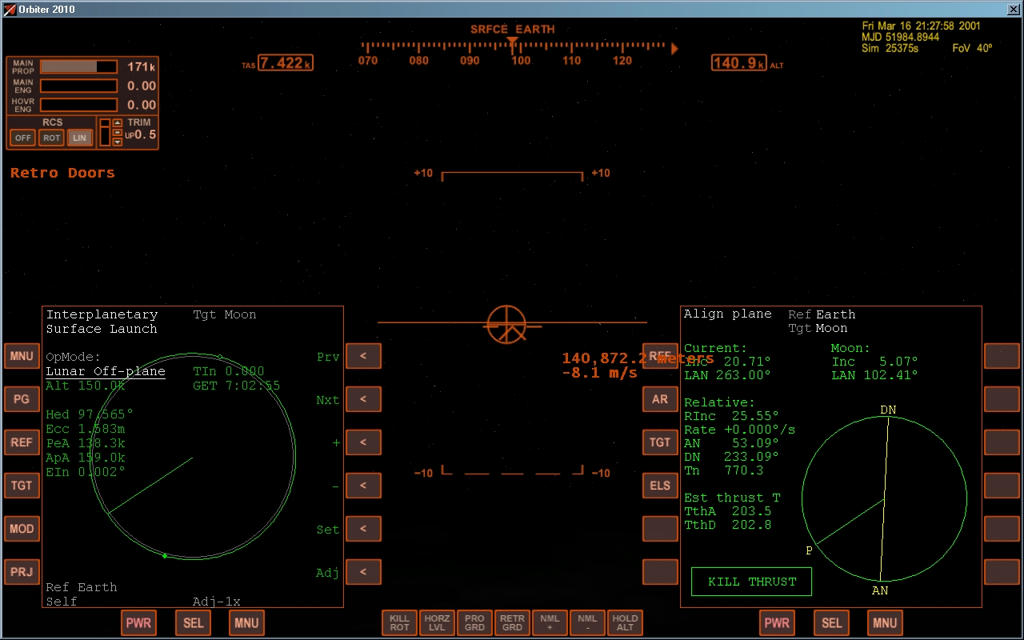
Task: Enable HOLD ALT altitude hold
Action: tap(625, 622)
